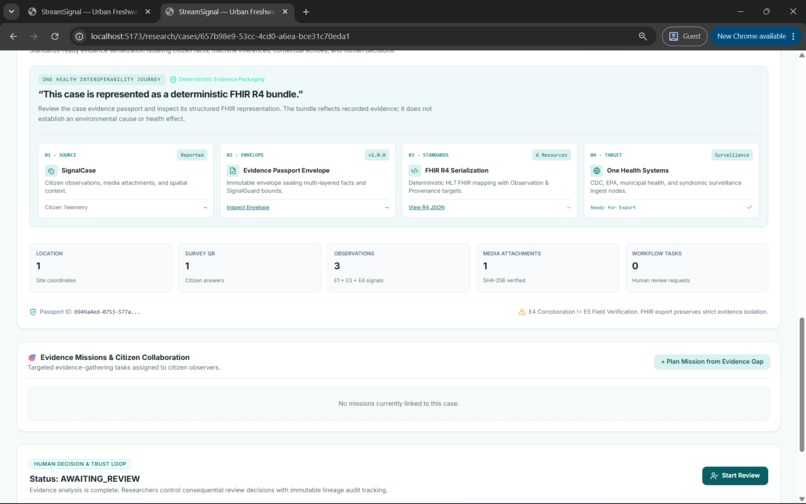Click the arrow in the SignalCase card
The image size is (806, 504).
(205, 208)
